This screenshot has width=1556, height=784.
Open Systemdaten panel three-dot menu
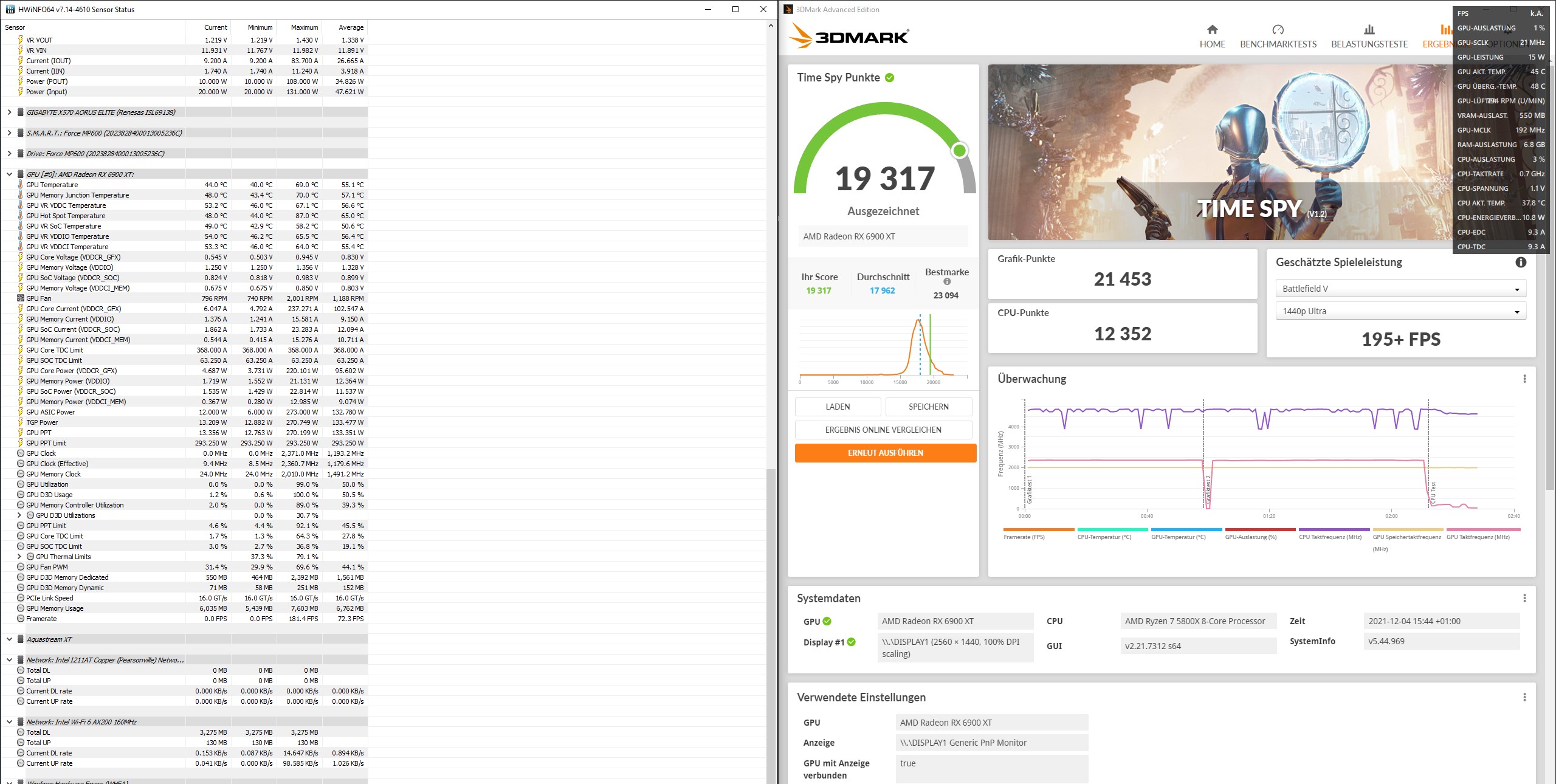[x=1524, y=598]
